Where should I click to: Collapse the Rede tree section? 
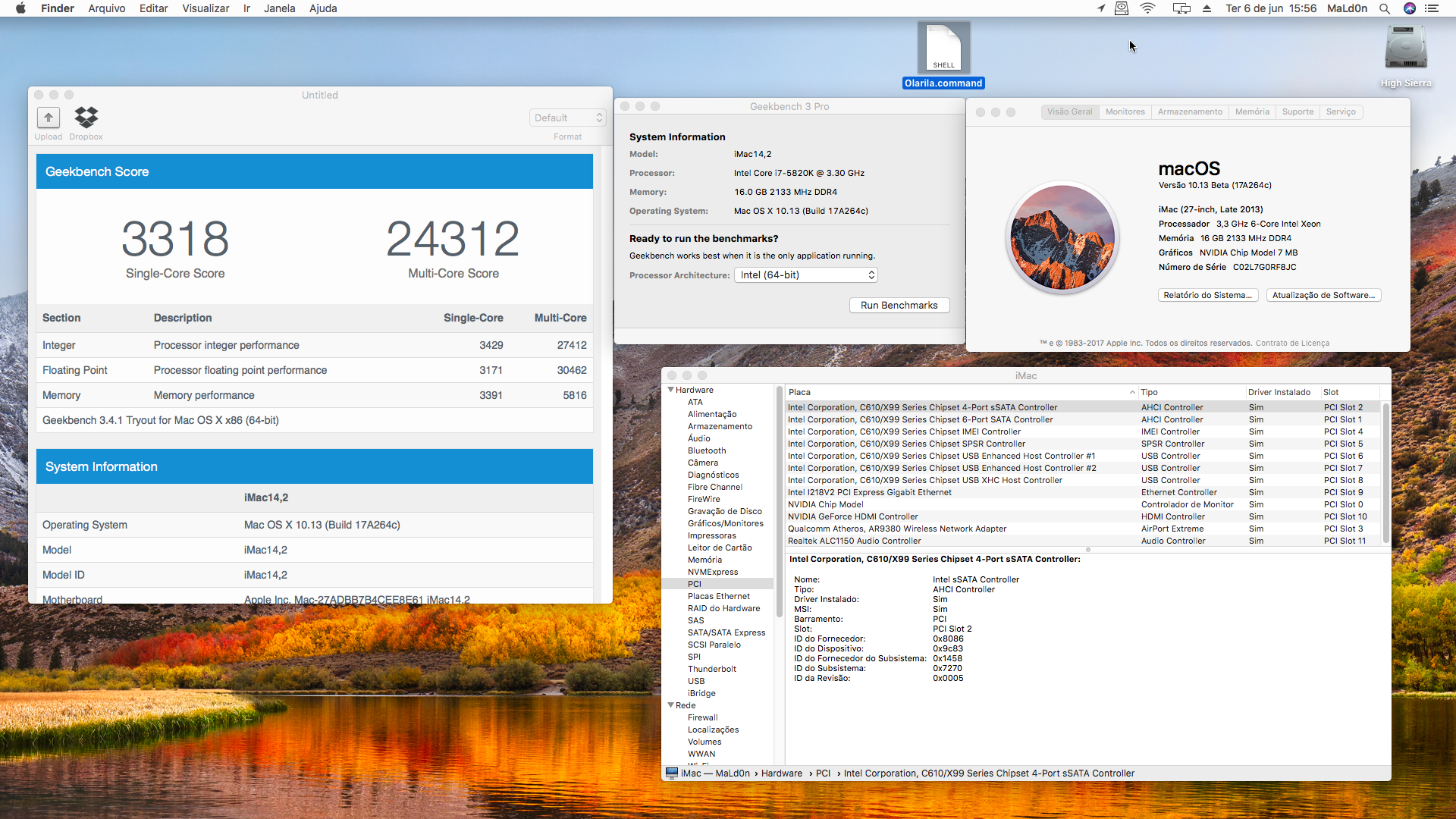pos(670,705)
